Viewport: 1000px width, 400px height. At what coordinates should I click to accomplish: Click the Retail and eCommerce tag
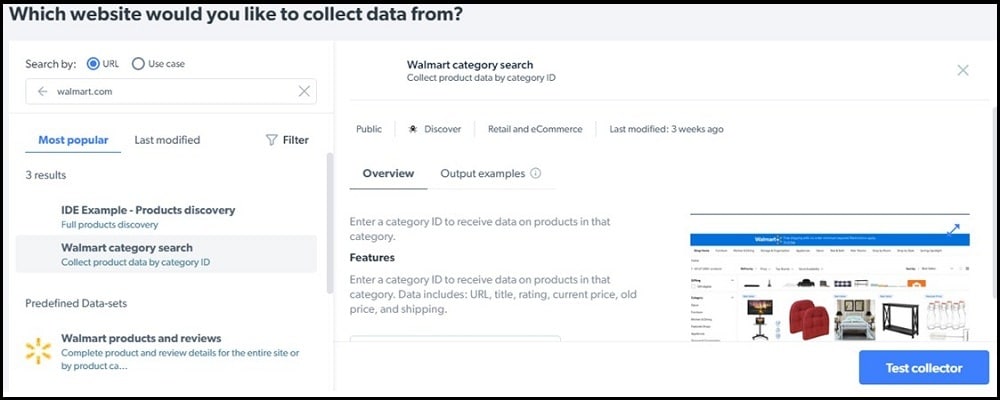tap(535, 129)
